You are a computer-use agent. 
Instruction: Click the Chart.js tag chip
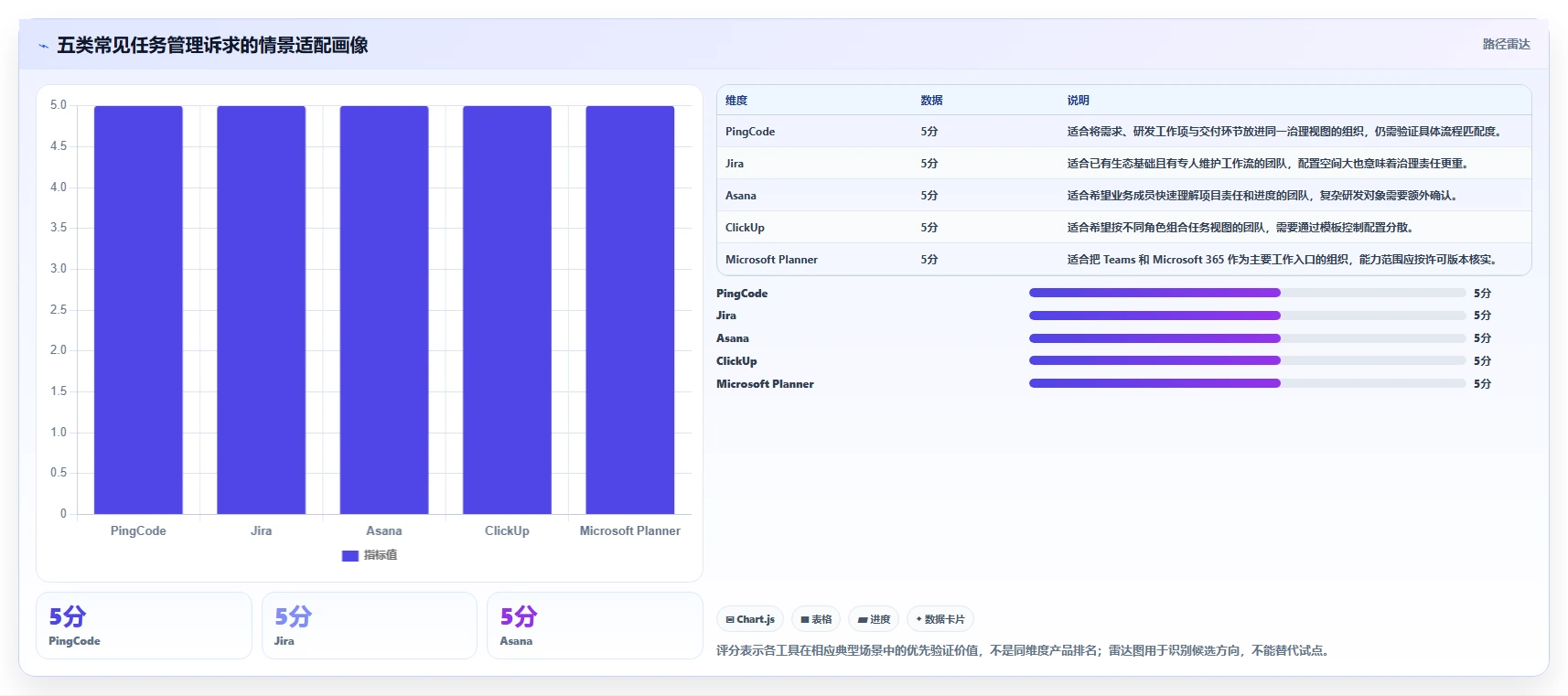tap(750, 619)
